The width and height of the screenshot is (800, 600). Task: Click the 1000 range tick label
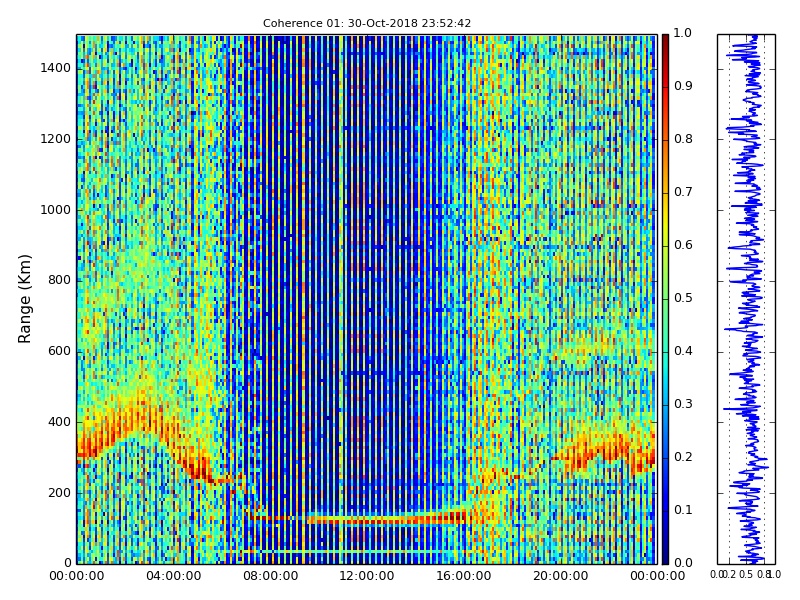(x=56, y=210)
